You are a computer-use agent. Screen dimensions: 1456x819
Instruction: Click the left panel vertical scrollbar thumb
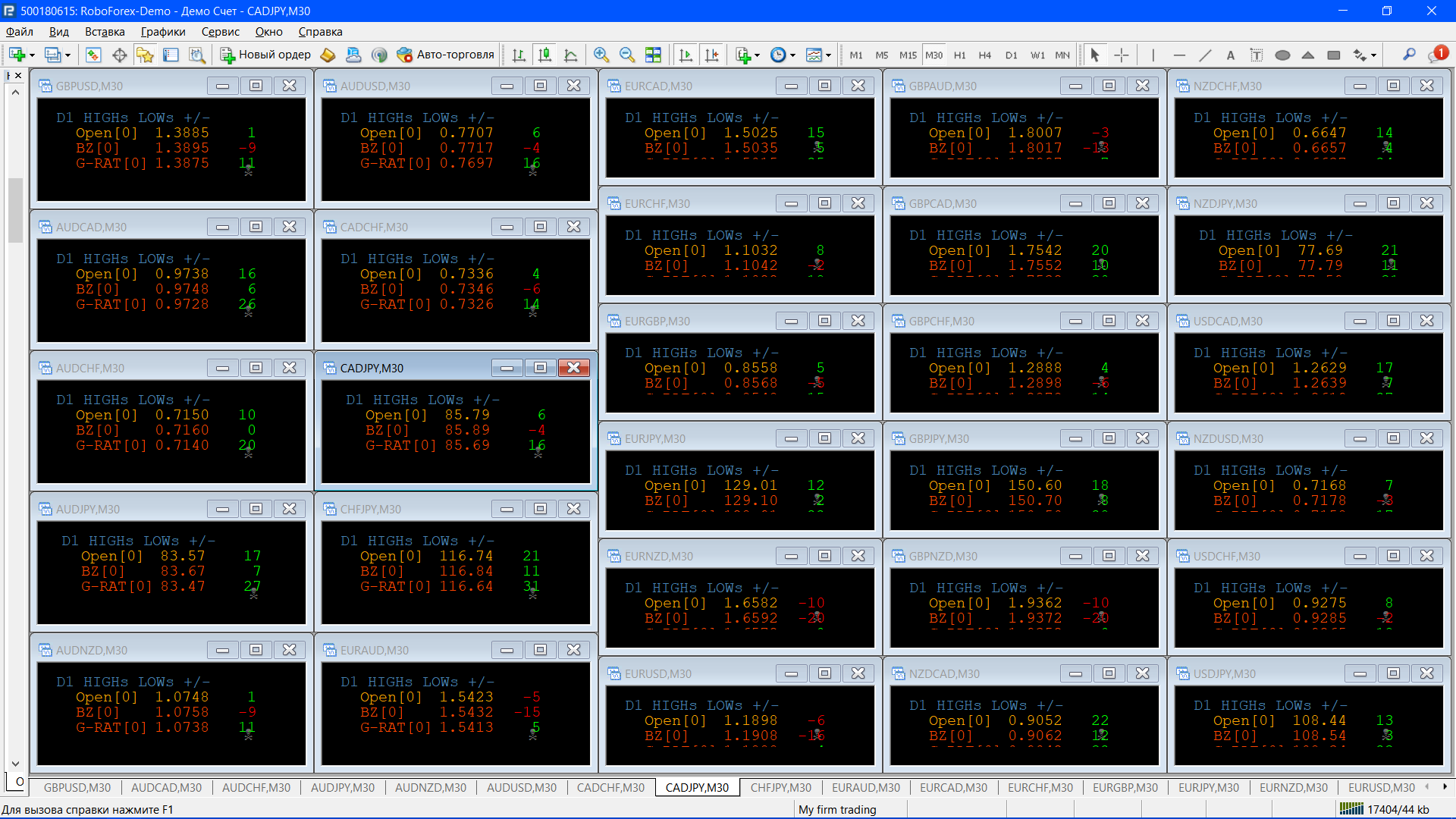pos(15,210)
